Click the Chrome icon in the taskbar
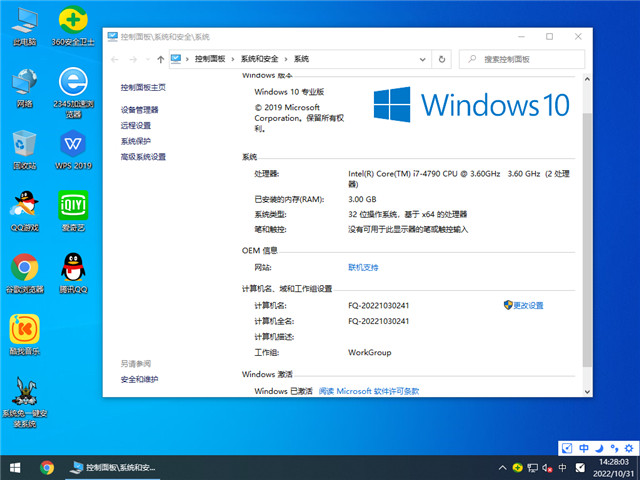The width and height of the screenshot is (640, 480). (47, 467)
